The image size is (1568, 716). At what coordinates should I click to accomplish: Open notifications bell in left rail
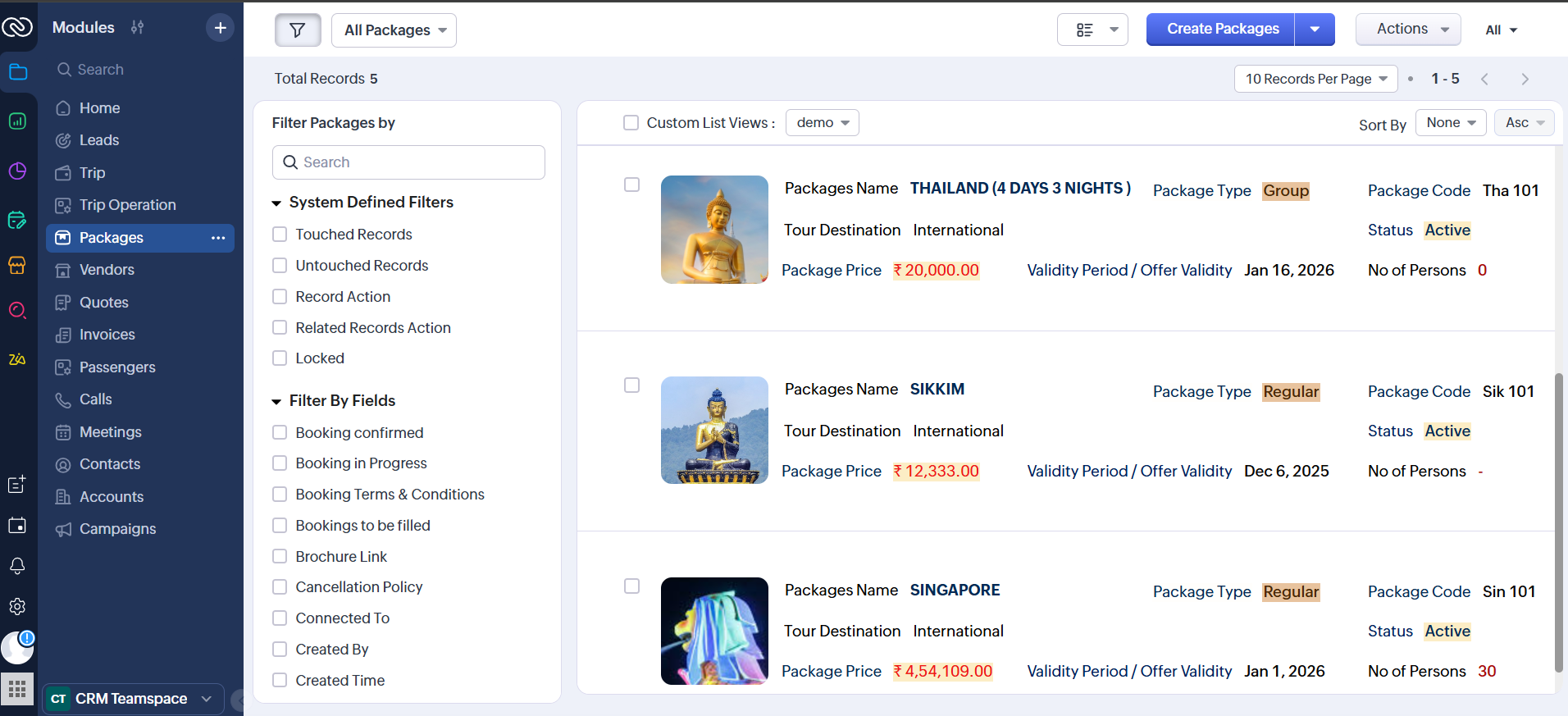pos(17,566)
